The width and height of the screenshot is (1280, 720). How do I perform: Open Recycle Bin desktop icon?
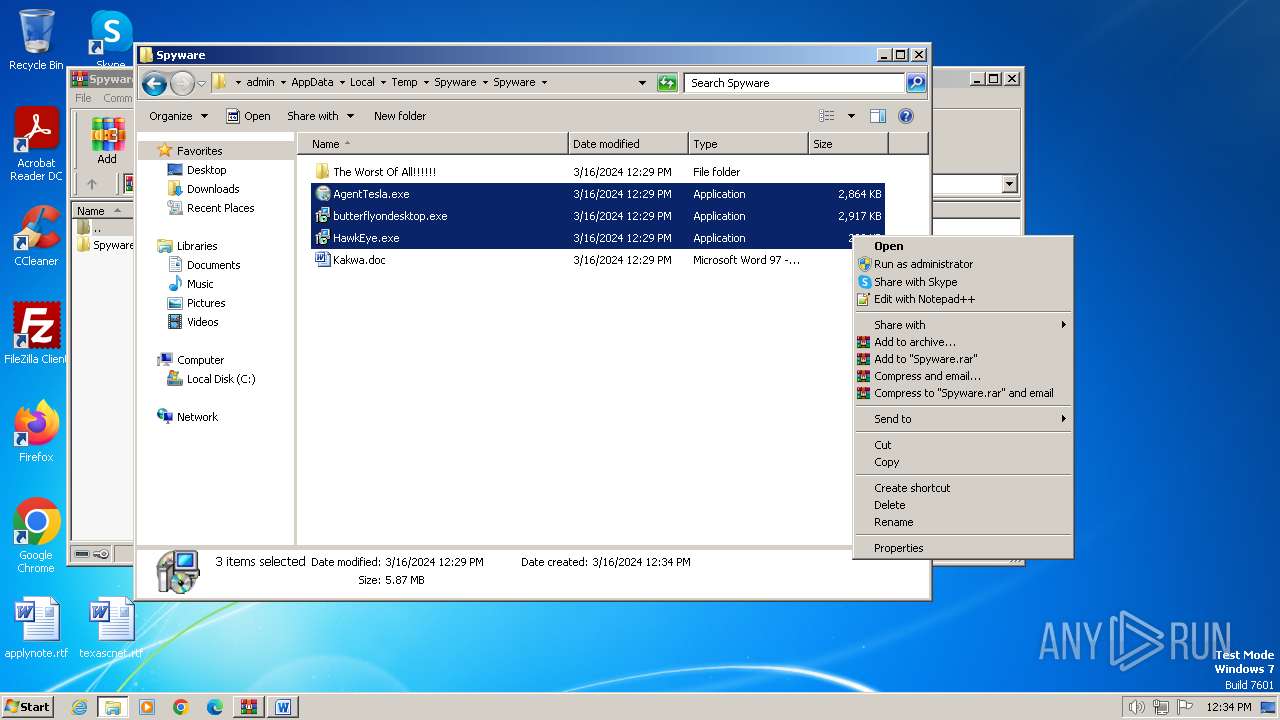click(36, 40)
